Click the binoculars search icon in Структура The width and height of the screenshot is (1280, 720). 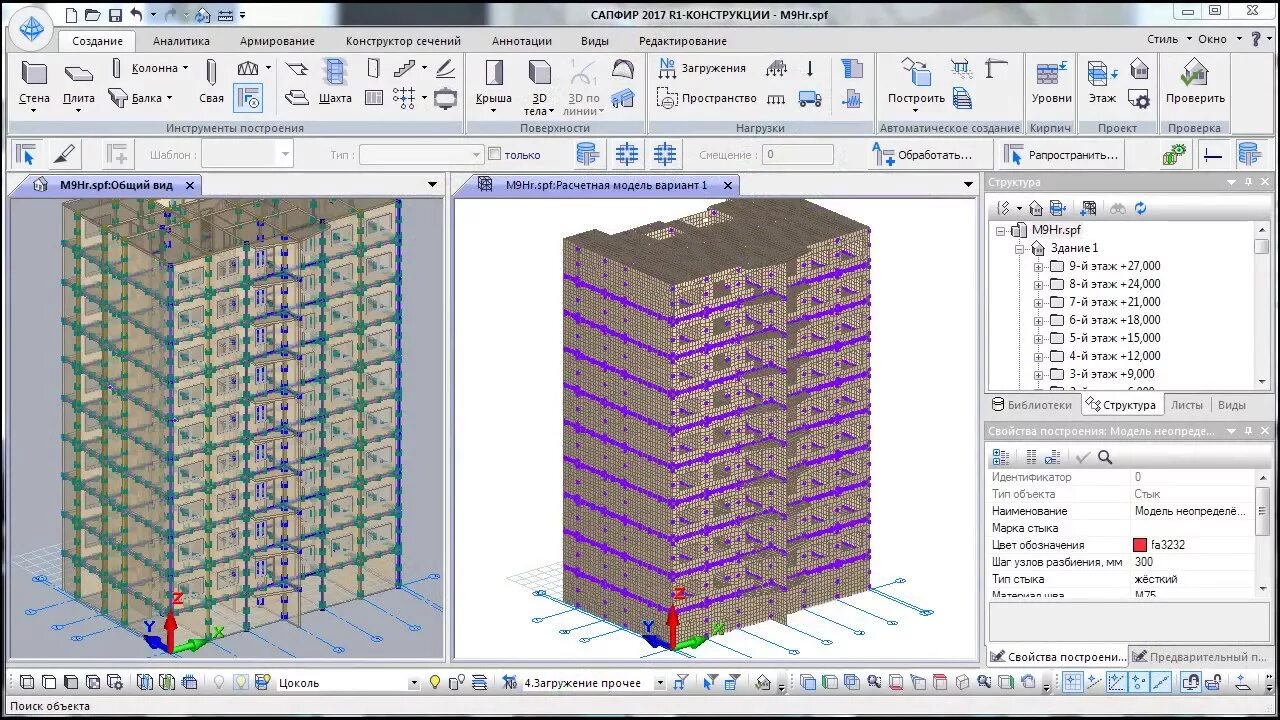coord(1117,208)
